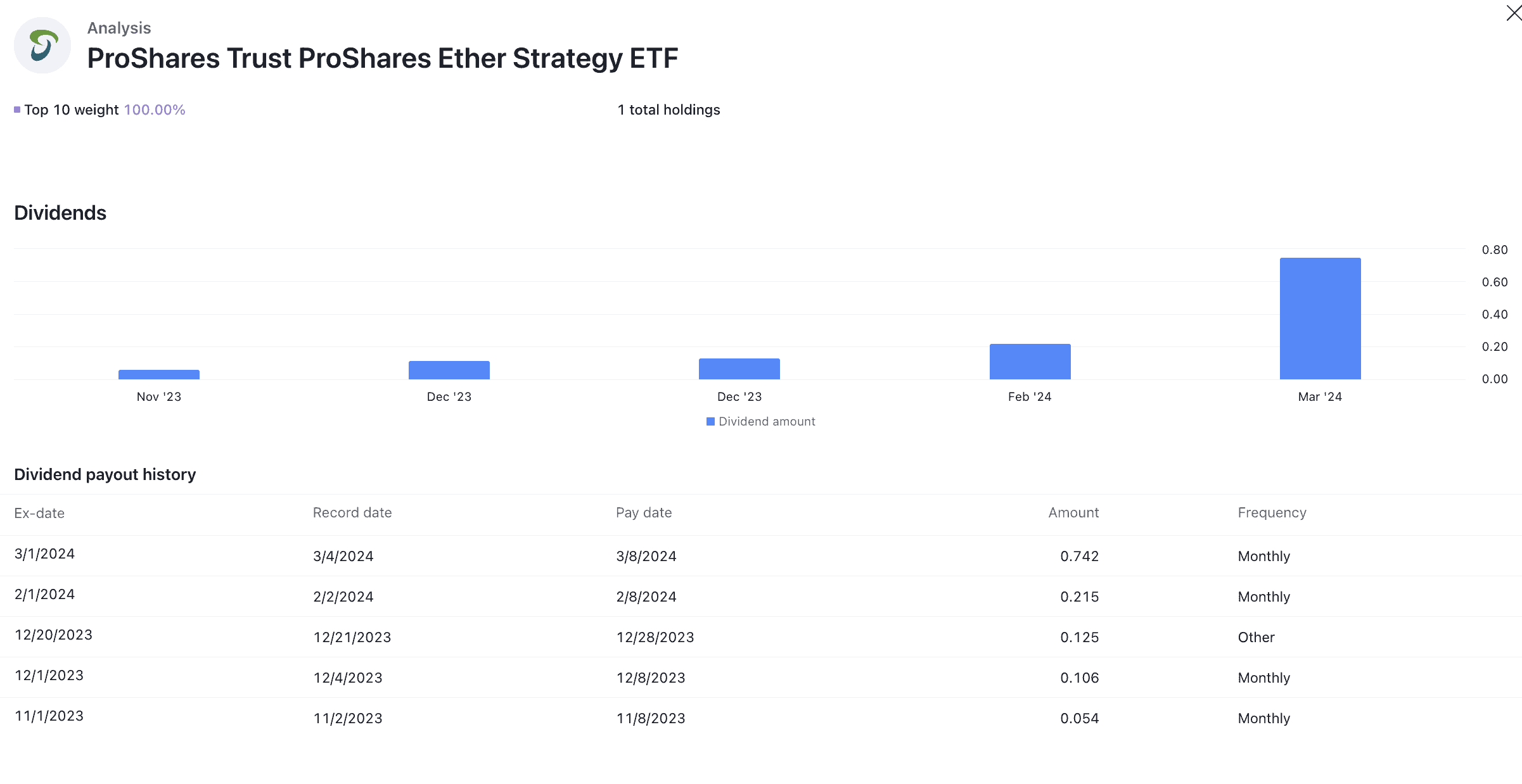
Task: Click the Feb '24 dividend bar
Action: coord(1030,362)
